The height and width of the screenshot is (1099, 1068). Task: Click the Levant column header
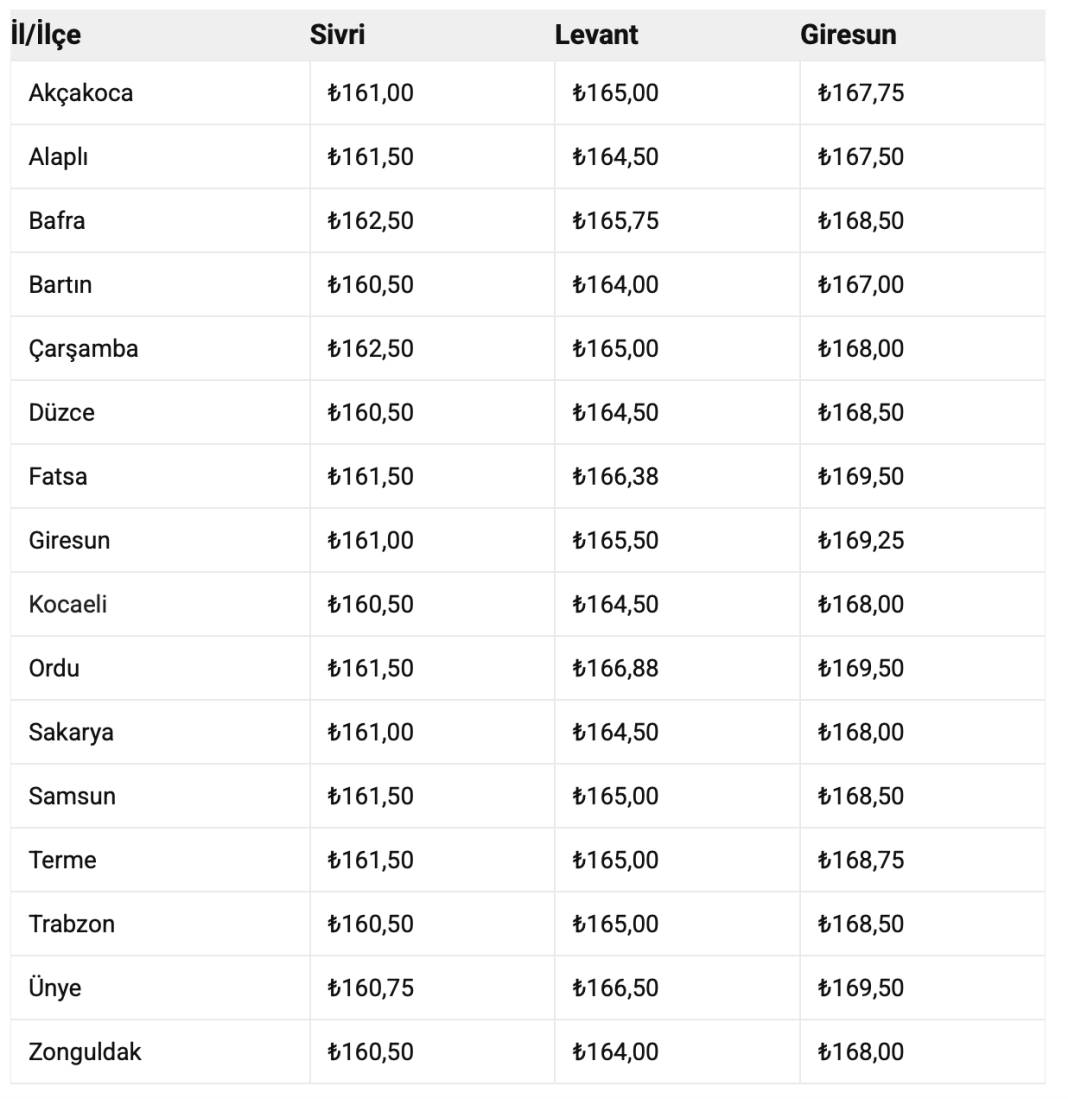(x=596, y=34)
